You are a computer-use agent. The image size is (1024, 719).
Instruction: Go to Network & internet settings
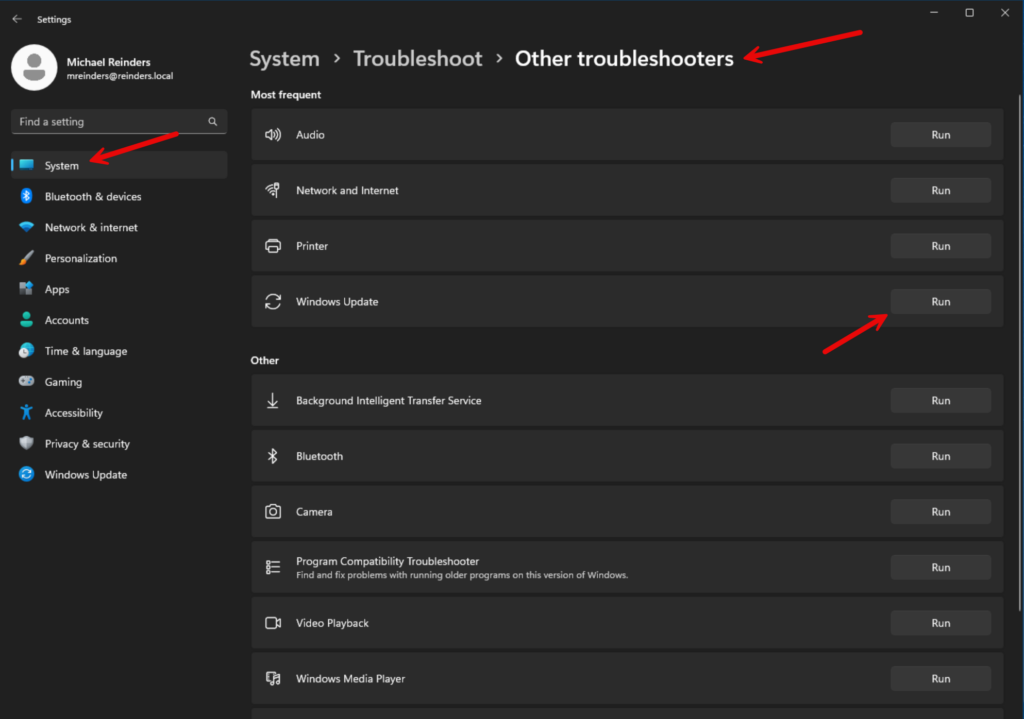pos(120,227)
